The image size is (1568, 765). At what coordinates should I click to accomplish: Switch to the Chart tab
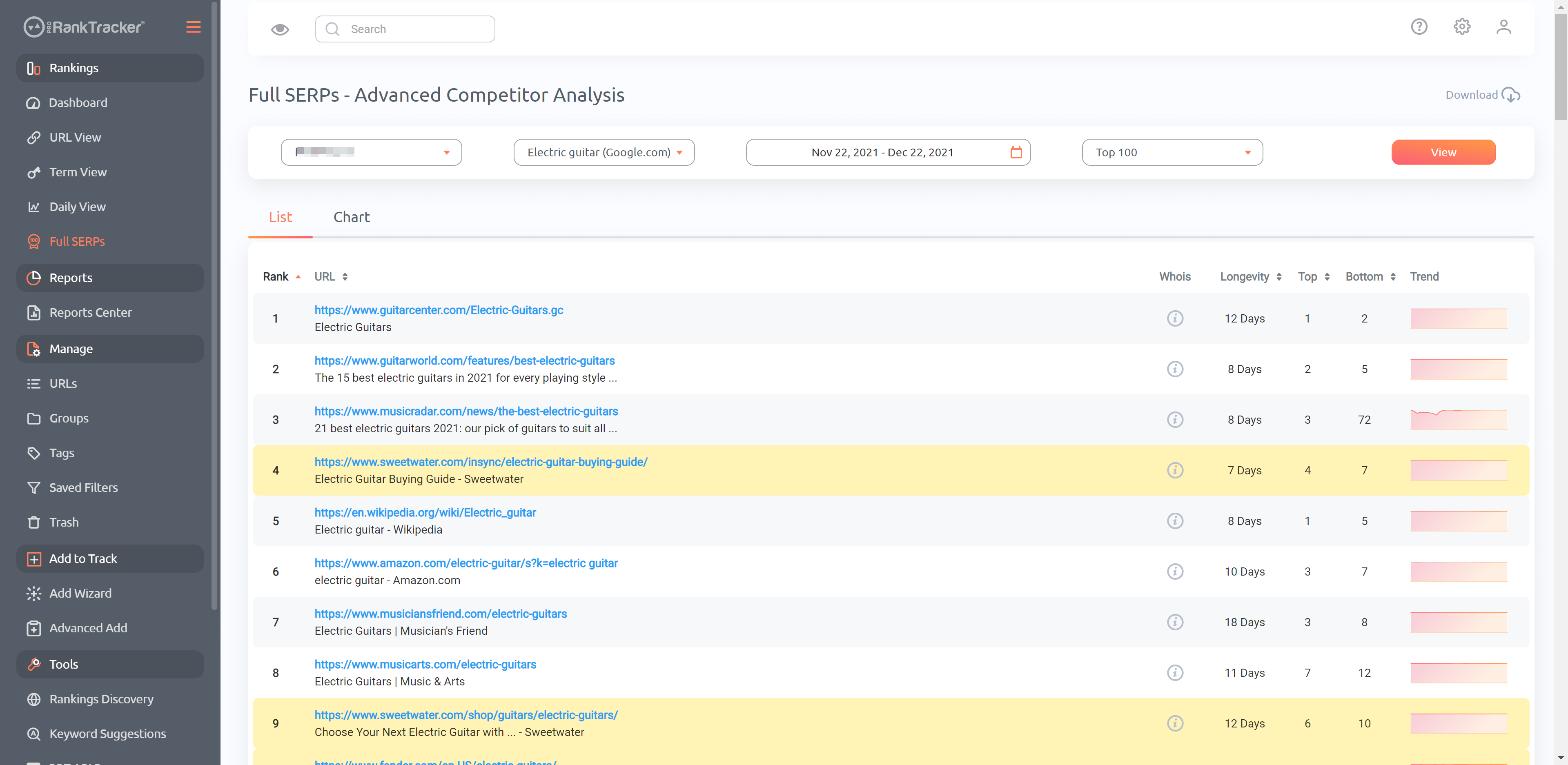point(351,217)
